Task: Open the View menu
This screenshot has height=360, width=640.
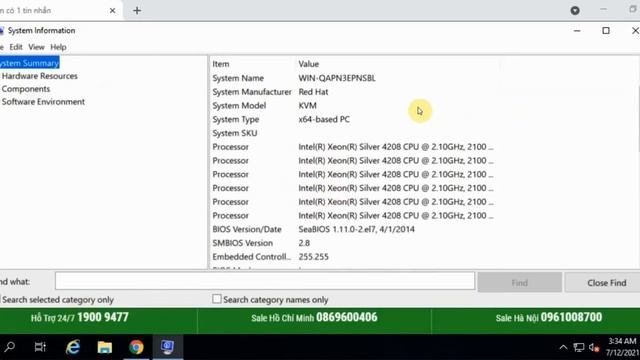Action: click(x=36, y=47)
